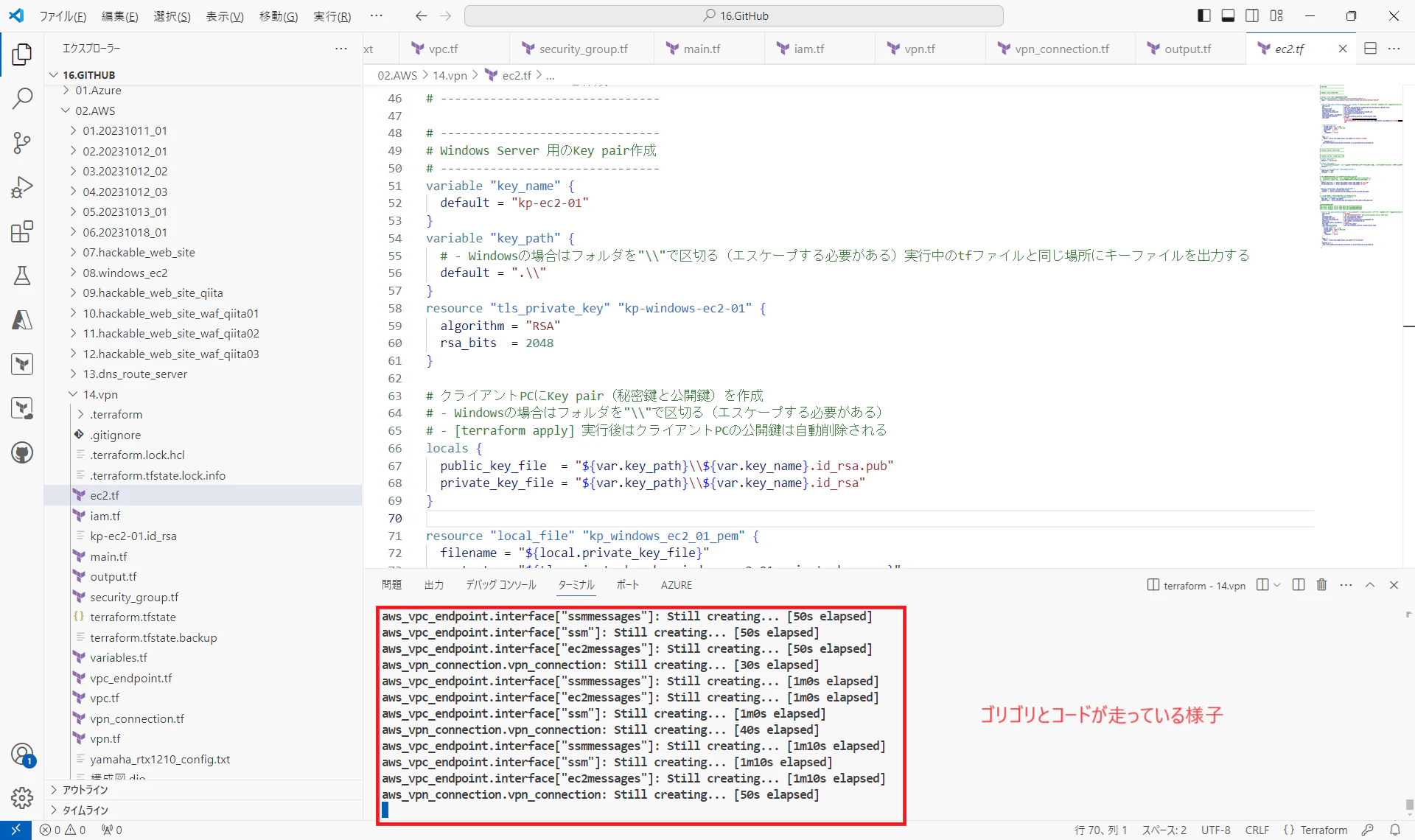Kill terminal with the trash icon
The width and height of the screenshot is (1415, 840).
click(1321, 585)
